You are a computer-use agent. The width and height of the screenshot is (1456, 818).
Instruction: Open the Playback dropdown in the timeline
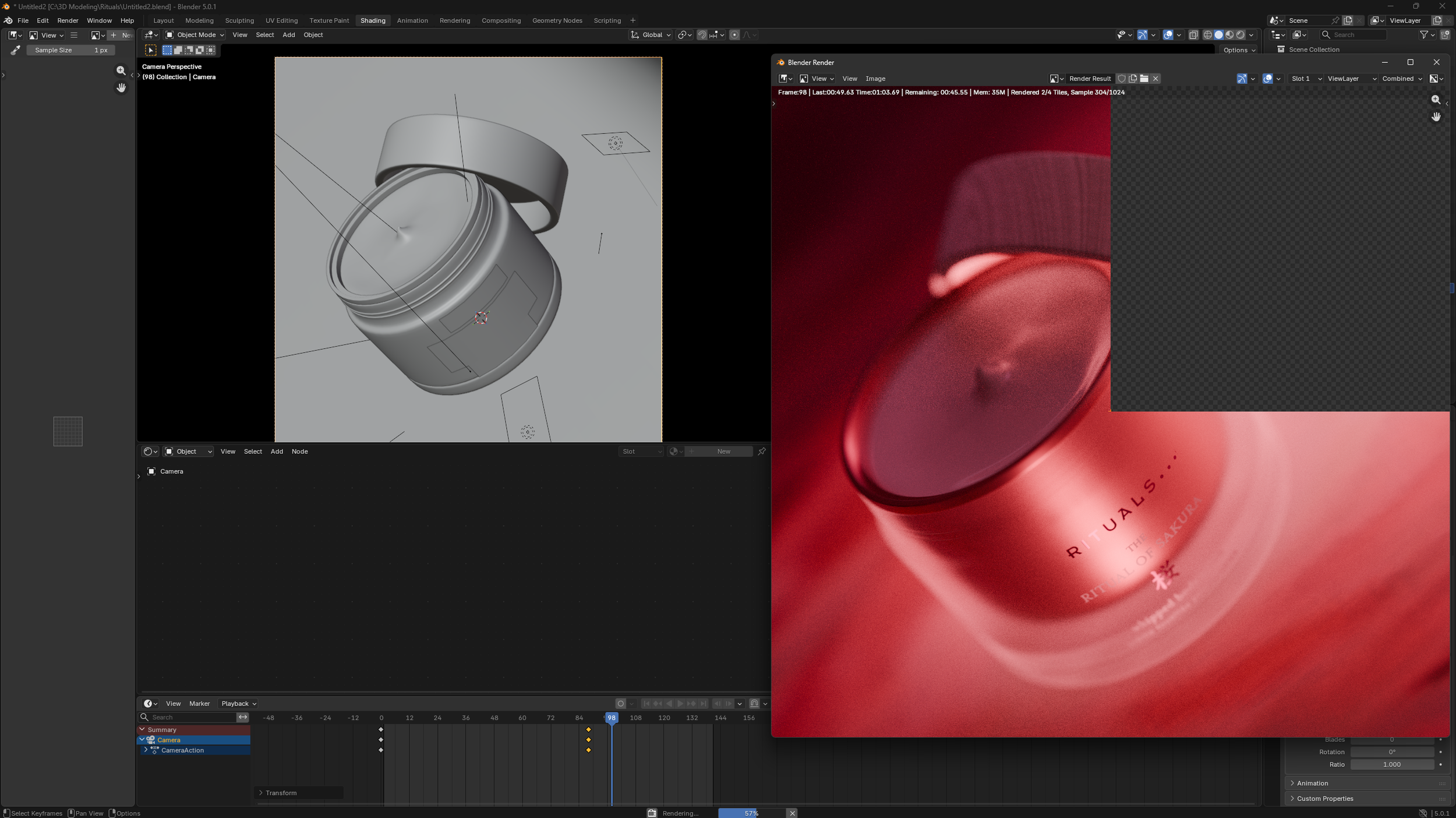pyautogui.click(x=239, y=703)
